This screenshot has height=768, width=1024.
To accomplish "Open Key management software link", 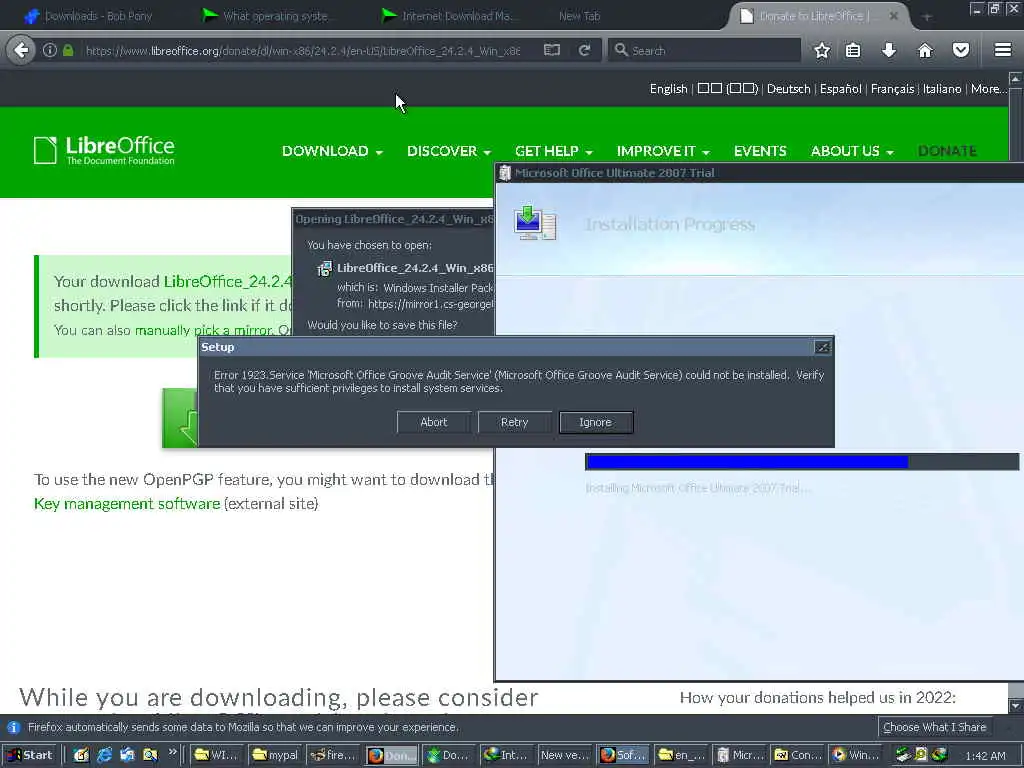I will (127, 504).
